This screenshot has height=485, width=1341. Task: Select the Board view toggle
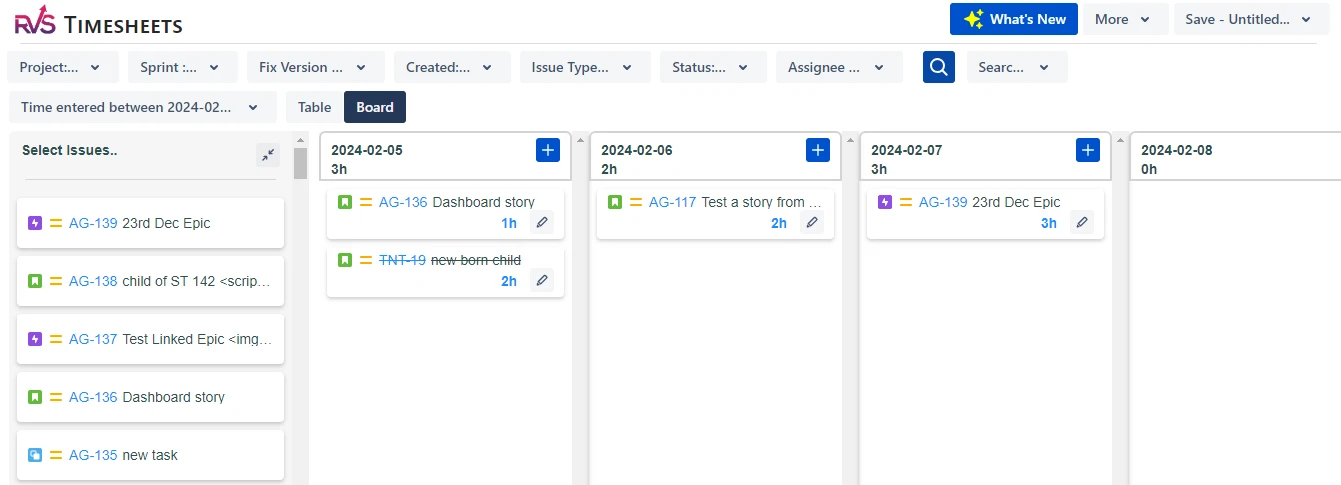(x=375, y=107)
